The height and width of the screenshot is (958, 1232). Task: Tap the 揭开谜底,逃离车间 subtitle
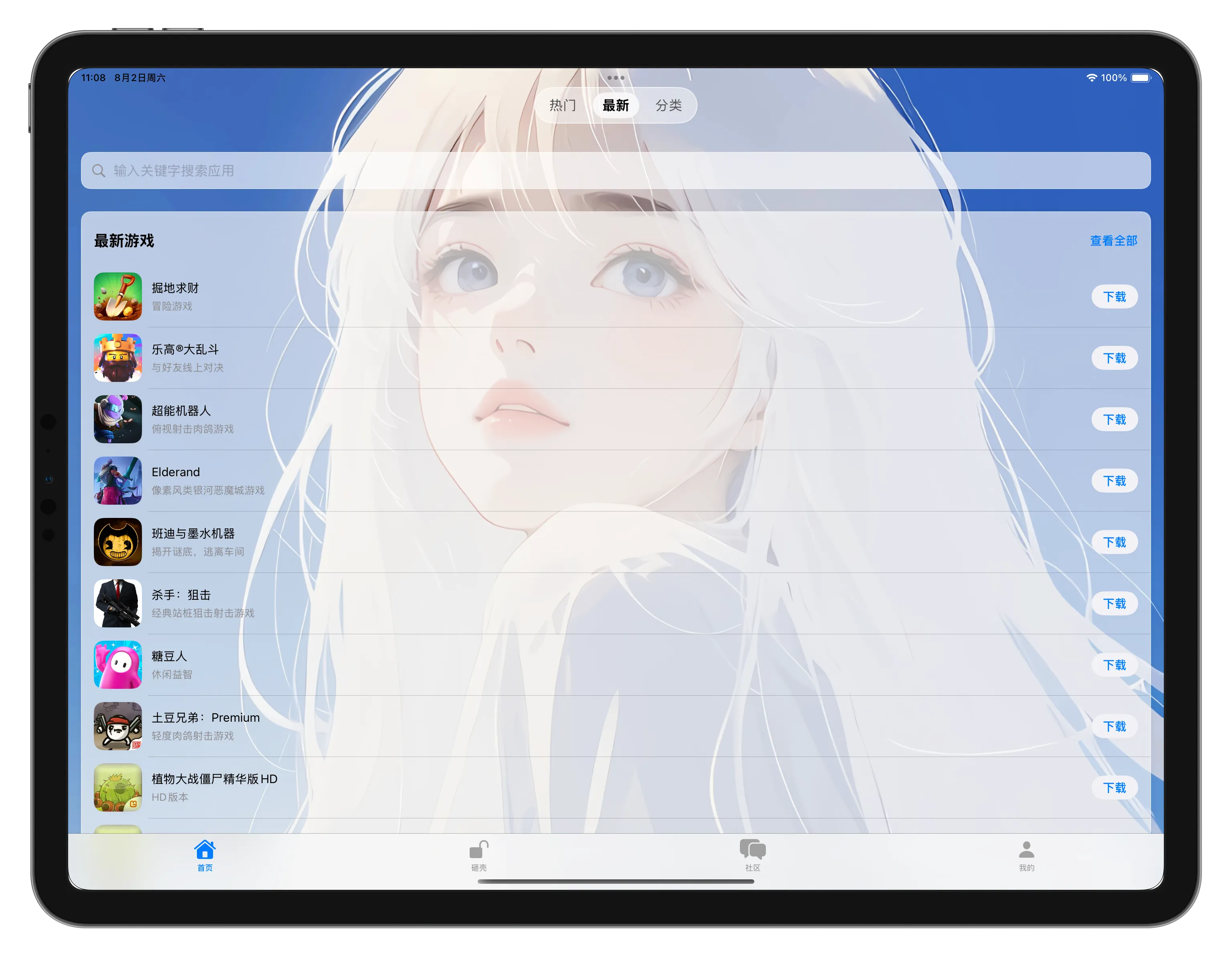(x=198, y=552)
